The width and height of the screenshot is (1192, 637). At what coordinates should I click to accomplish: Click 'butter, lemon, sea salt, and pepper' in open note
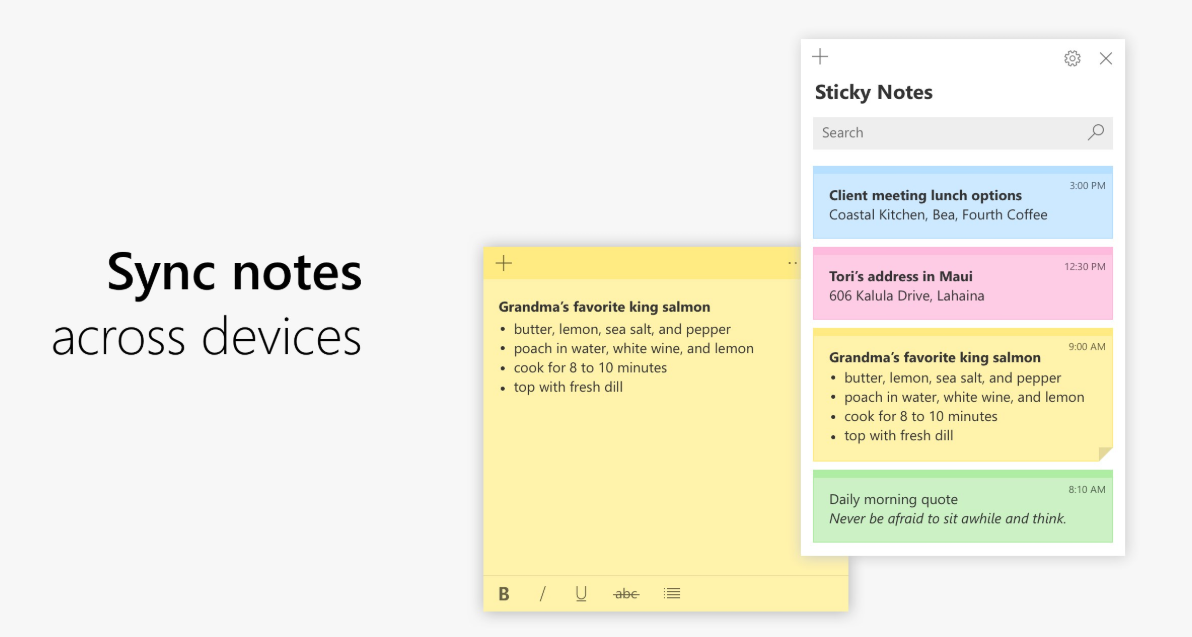point(622,330)
